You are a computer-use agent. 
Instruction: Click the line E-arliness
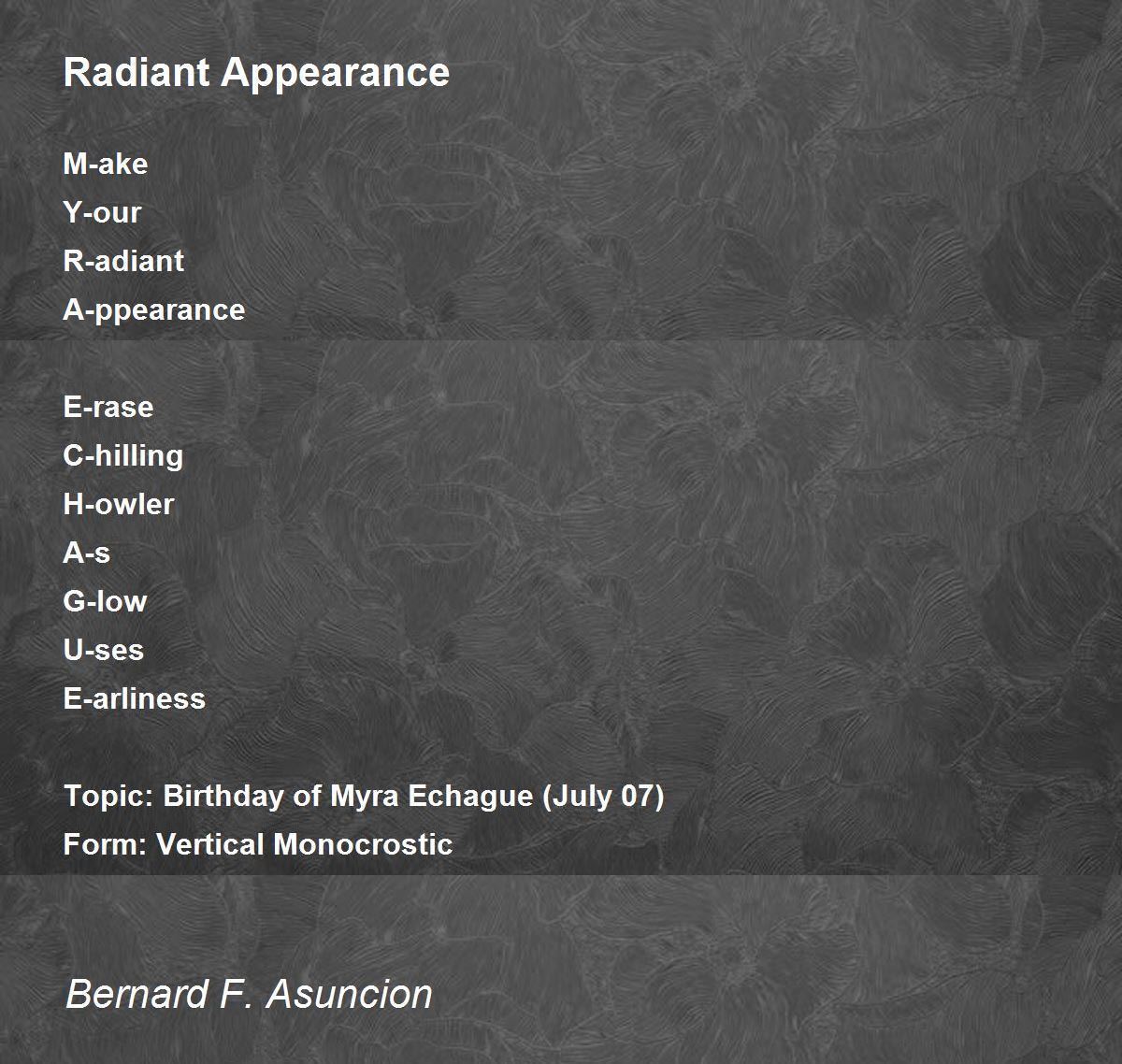point(134,698)
